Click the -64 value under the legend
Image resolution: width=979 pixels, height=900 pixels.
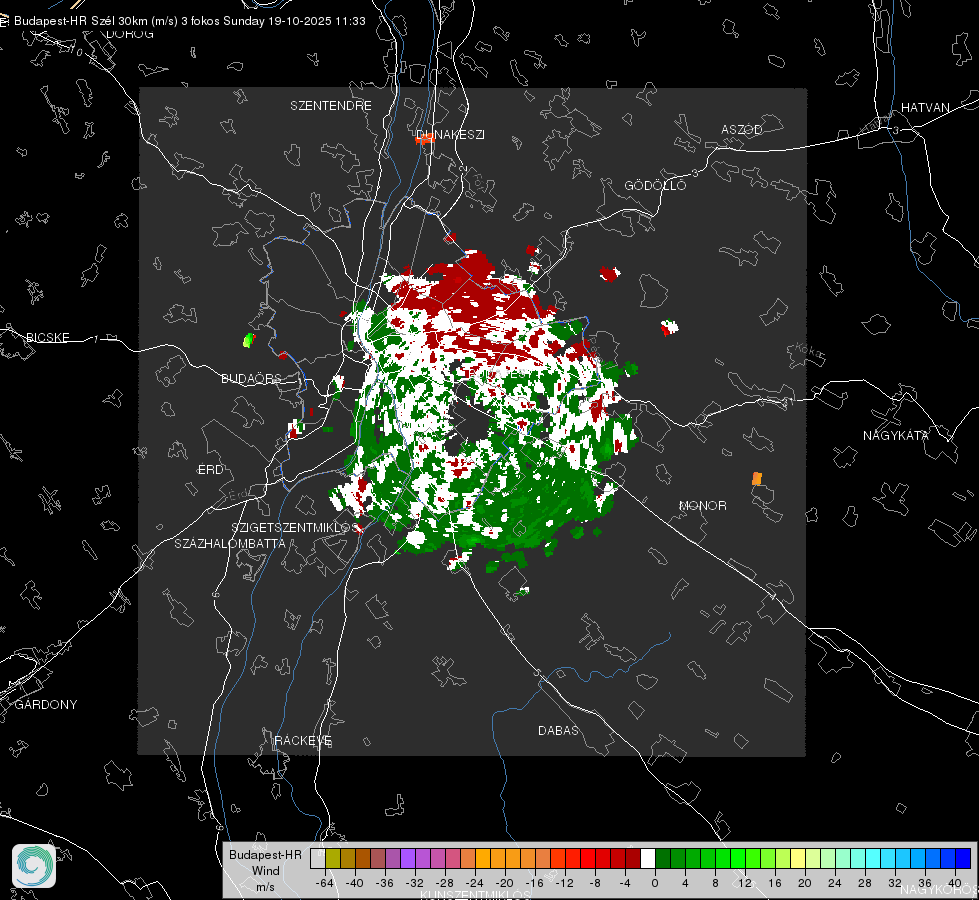pyautogui.click(x=324, y=883)
